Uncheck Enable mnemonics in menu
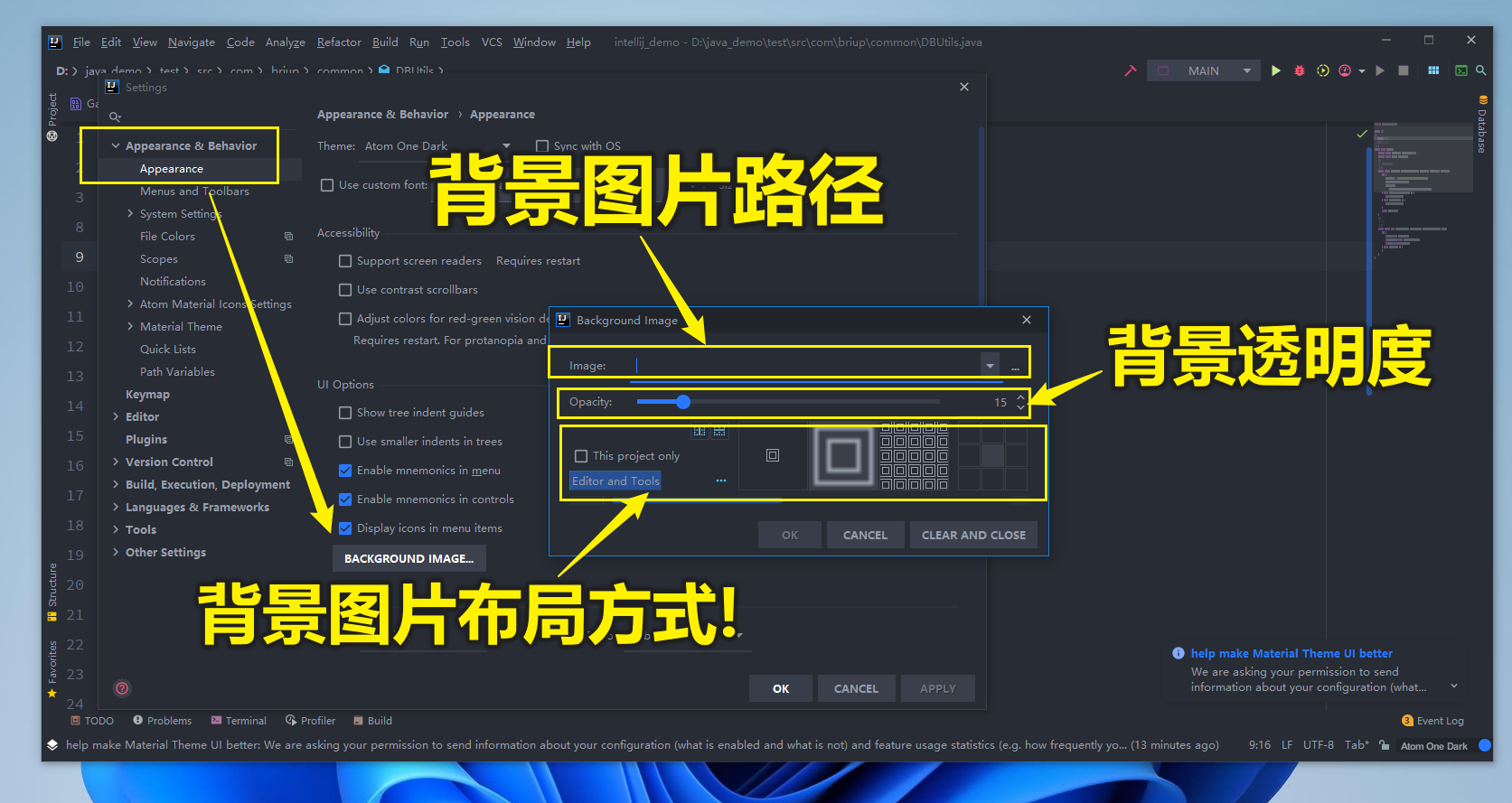 click(345, 471)
